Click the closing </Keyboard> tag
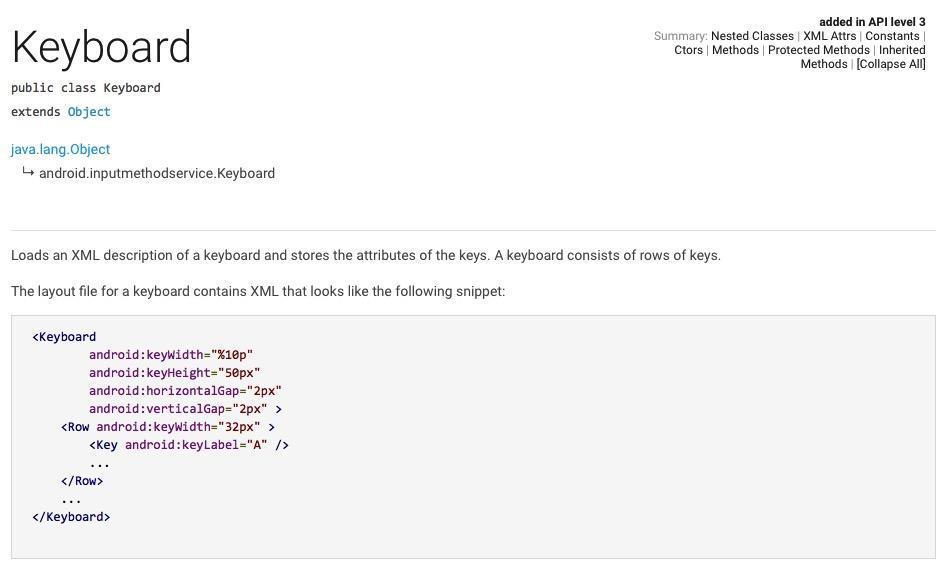 point(72,517)
